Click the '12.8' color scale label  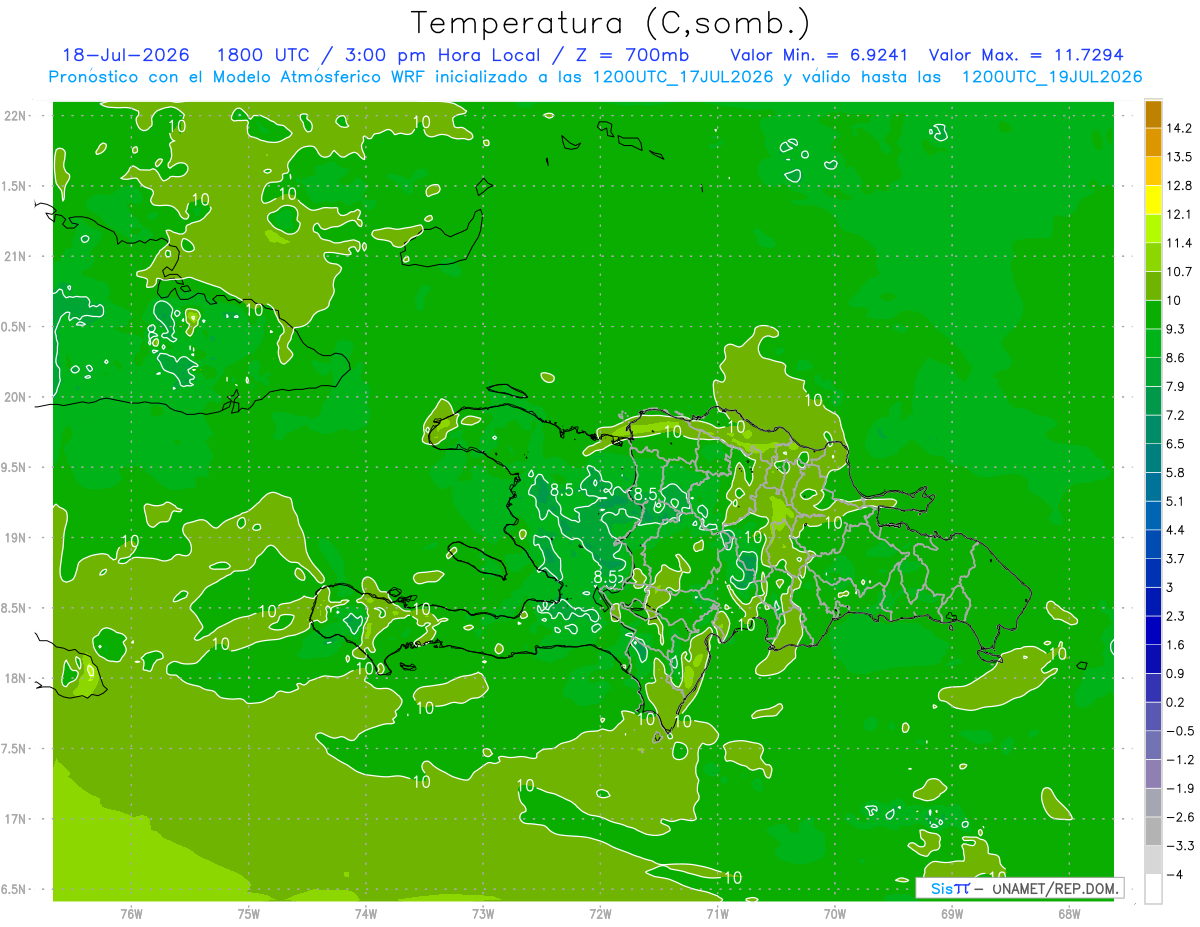coord(1181,186)
